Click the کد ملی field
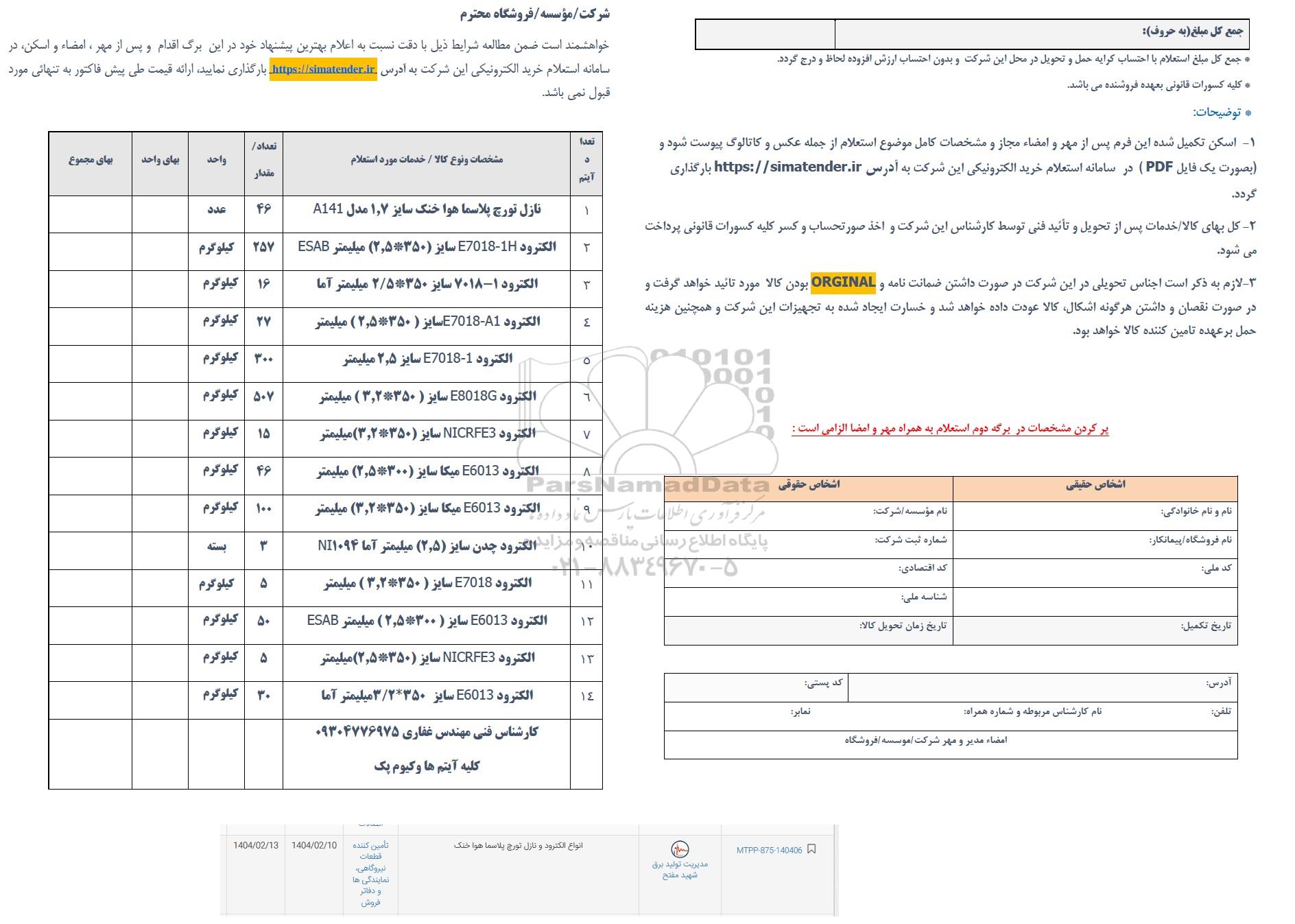 (1095, 572)
